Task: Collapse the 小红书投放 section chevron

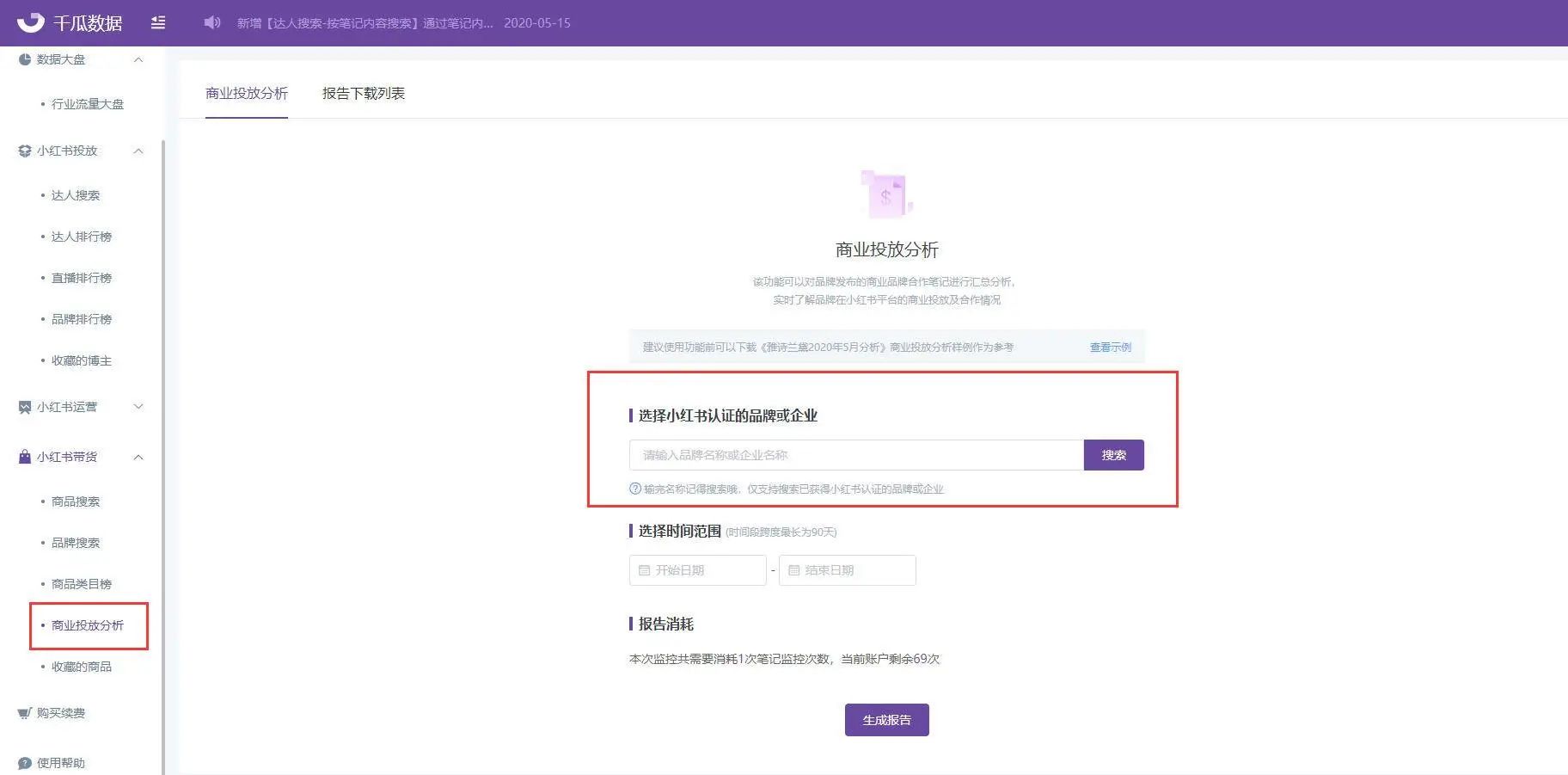Action: 138,151
